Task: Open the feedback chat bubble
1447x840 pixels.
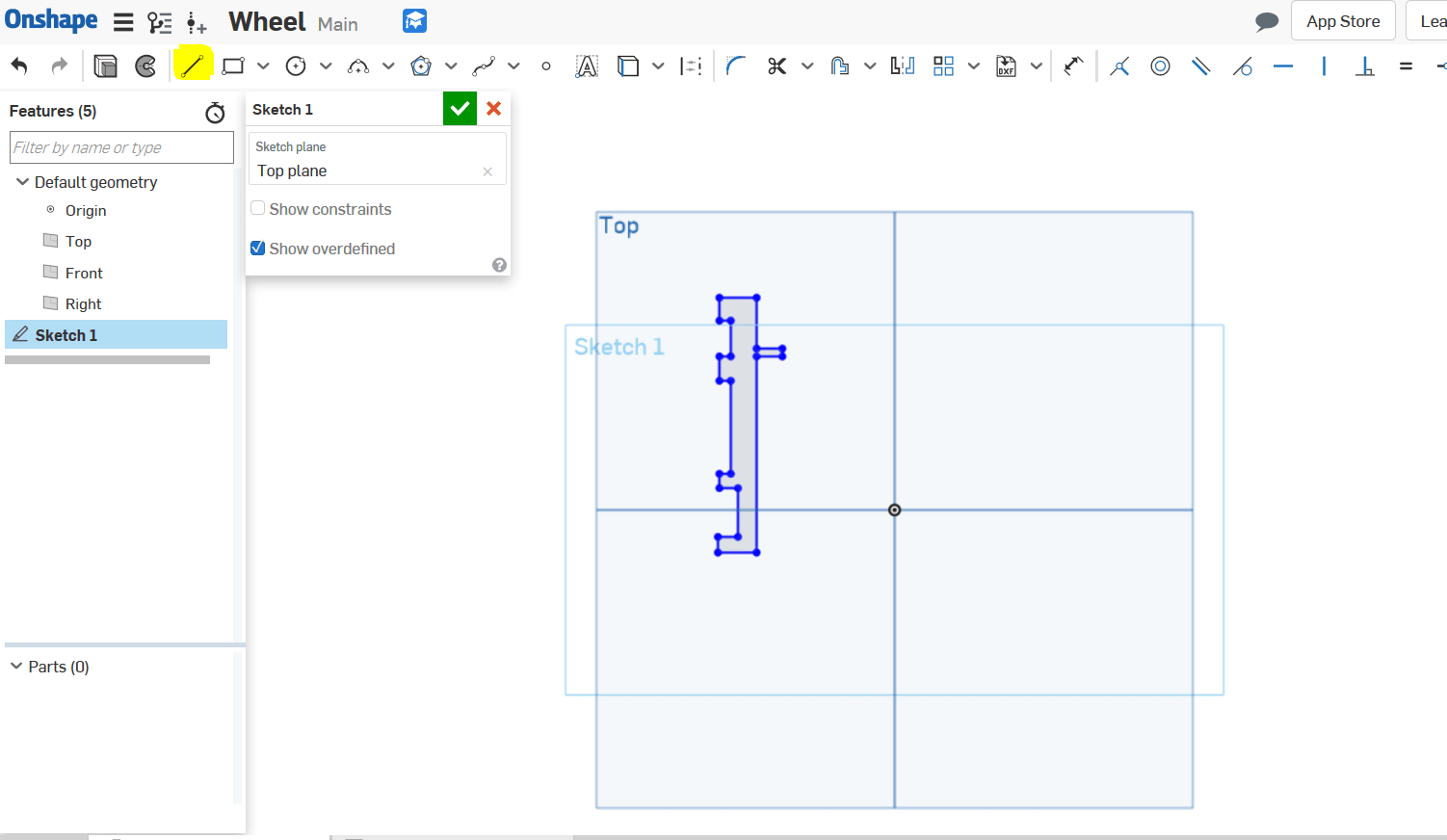Action: (x=1267, y=21)
